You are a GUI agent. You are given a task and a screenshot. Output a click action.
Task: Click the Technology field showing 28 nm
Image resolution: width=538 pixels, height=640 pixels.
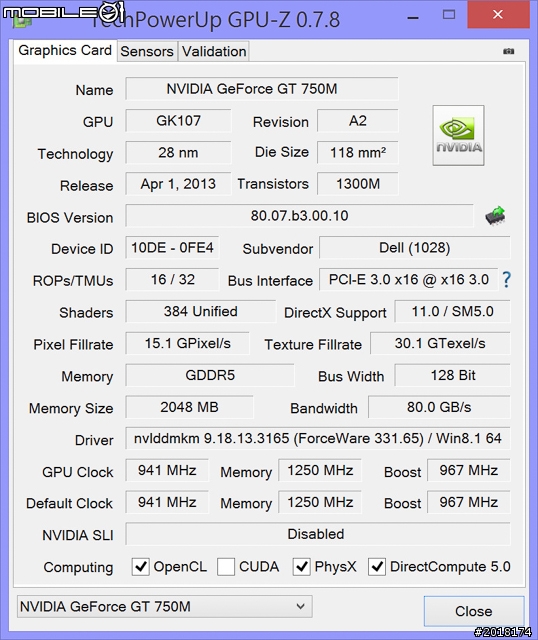point(178,152)
